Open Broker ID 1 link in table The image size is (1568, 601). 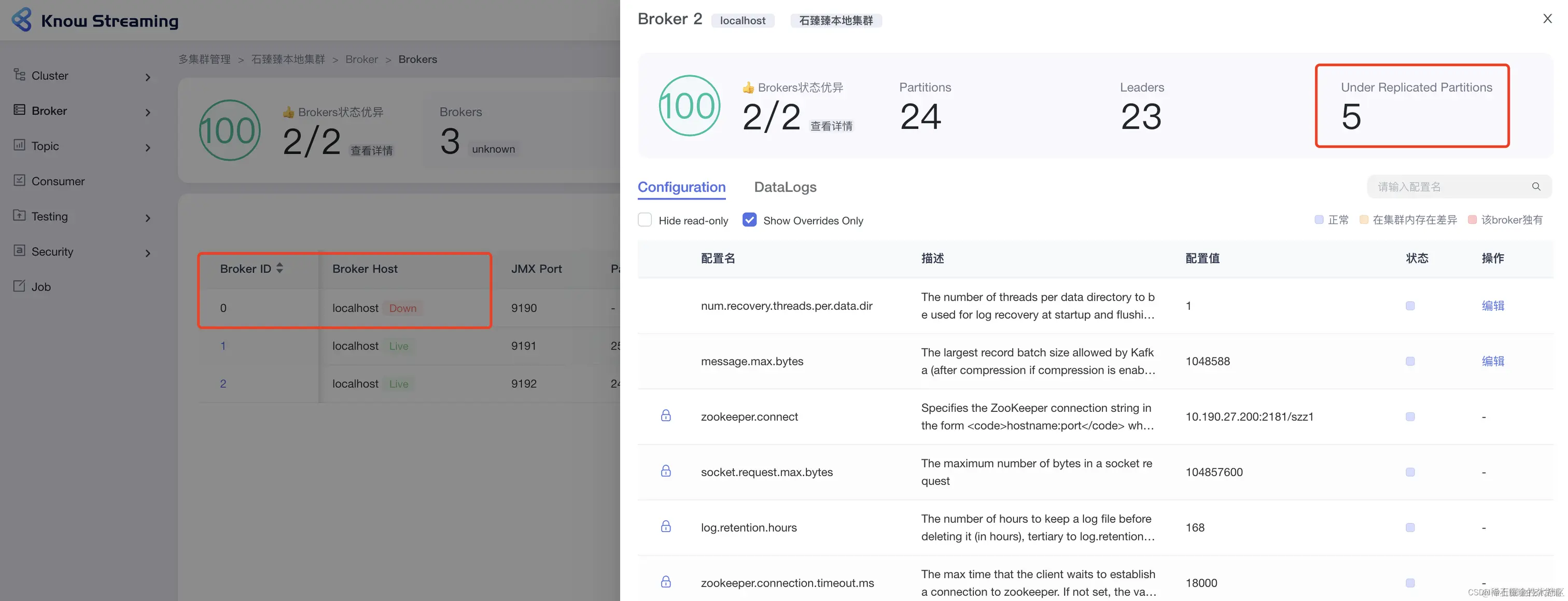(223, 346)
